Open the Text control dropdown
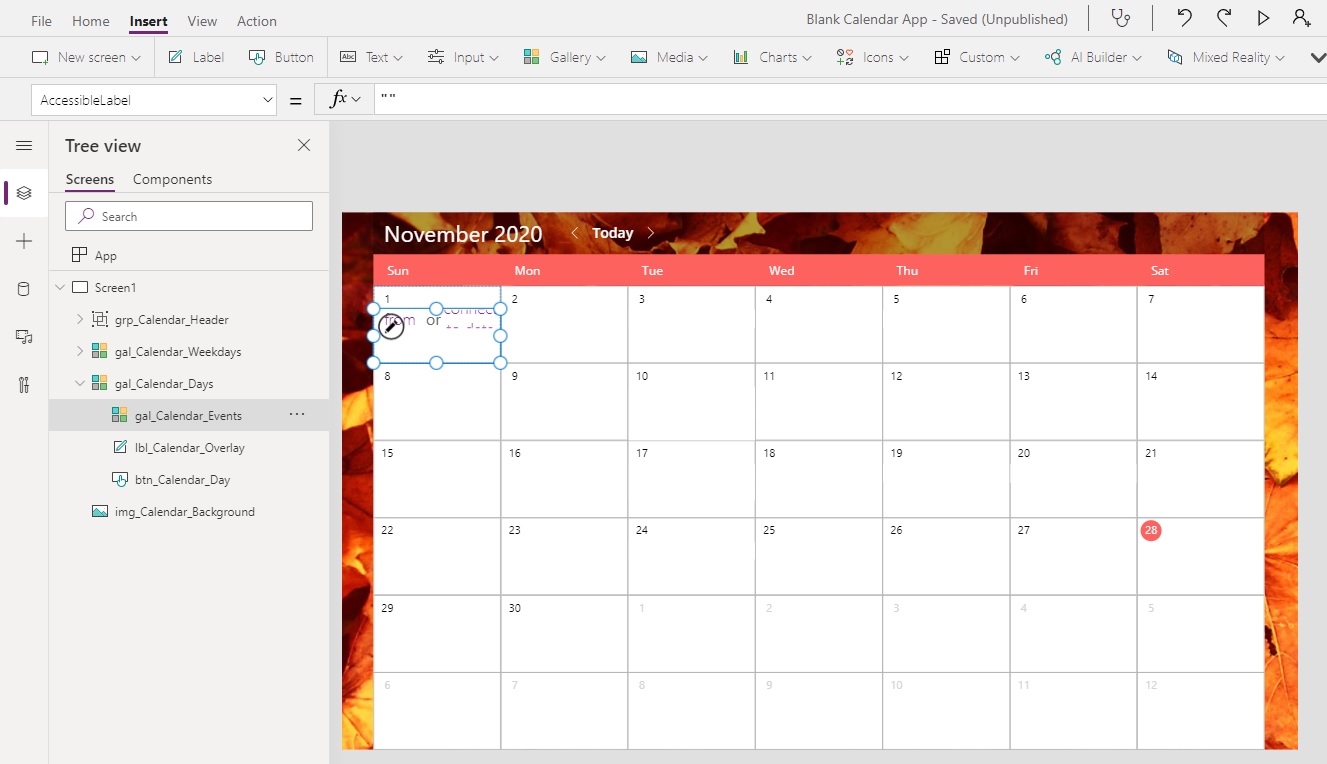 pyautogui.click(x=371, y=57)
